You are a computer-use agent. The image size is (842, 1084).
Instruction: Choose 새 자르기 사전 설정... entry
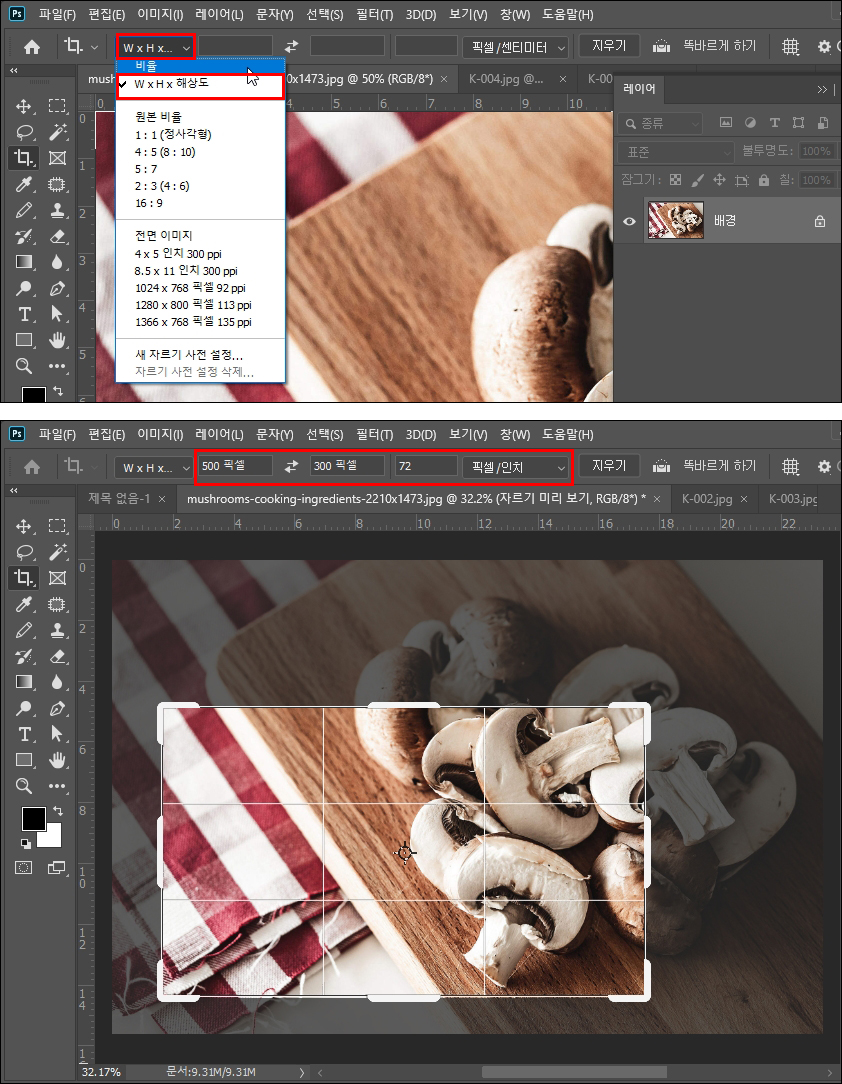tap(200, 355)
